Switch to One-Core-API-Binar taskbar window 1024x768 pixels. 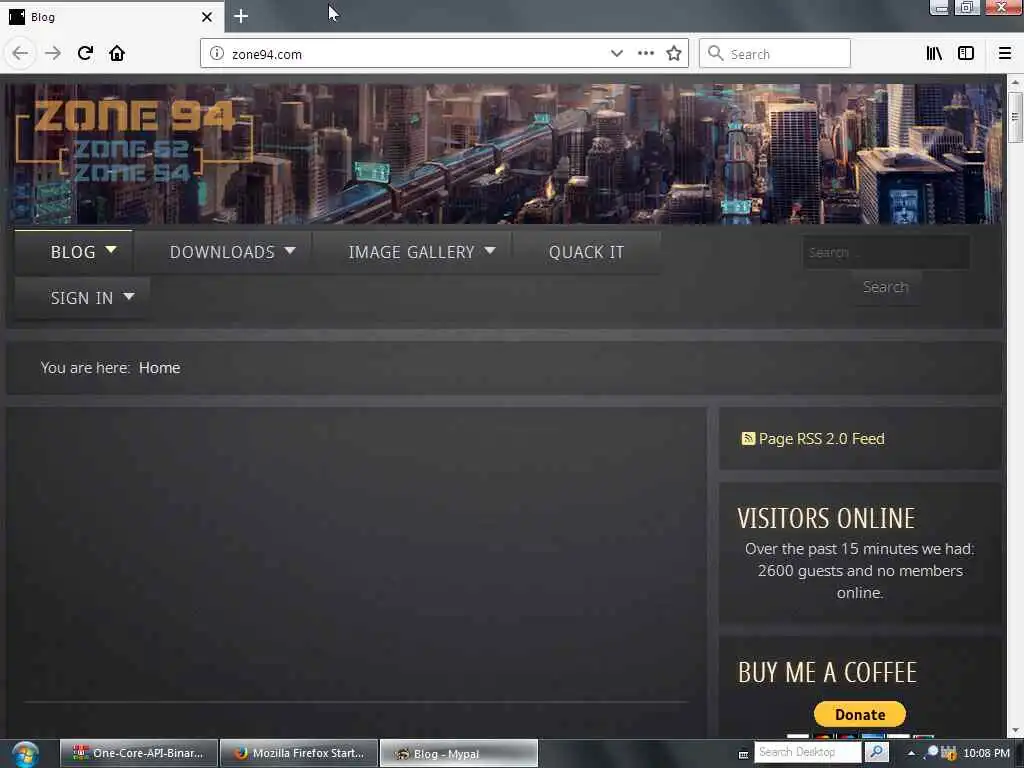point(139,753)
